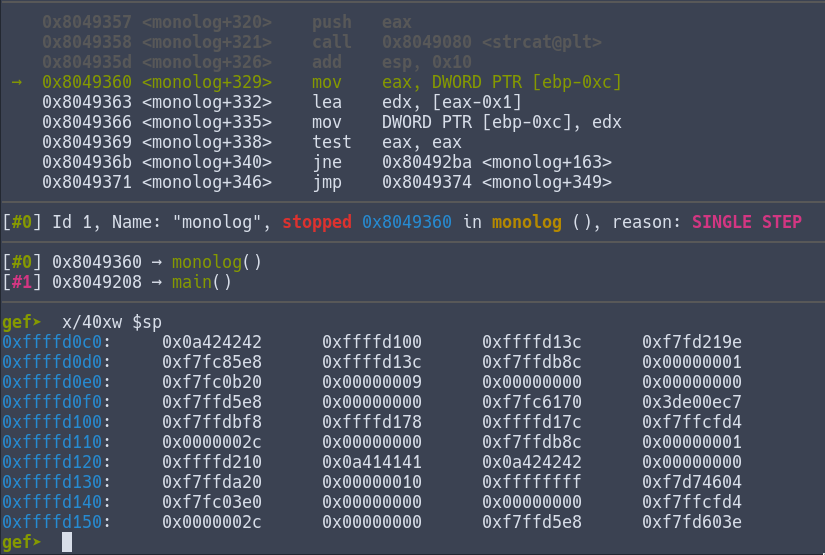This screenshot has height=555, width=825.
Task: Click the cursor block at the bottom gef prompt
Action: point(67,542)
